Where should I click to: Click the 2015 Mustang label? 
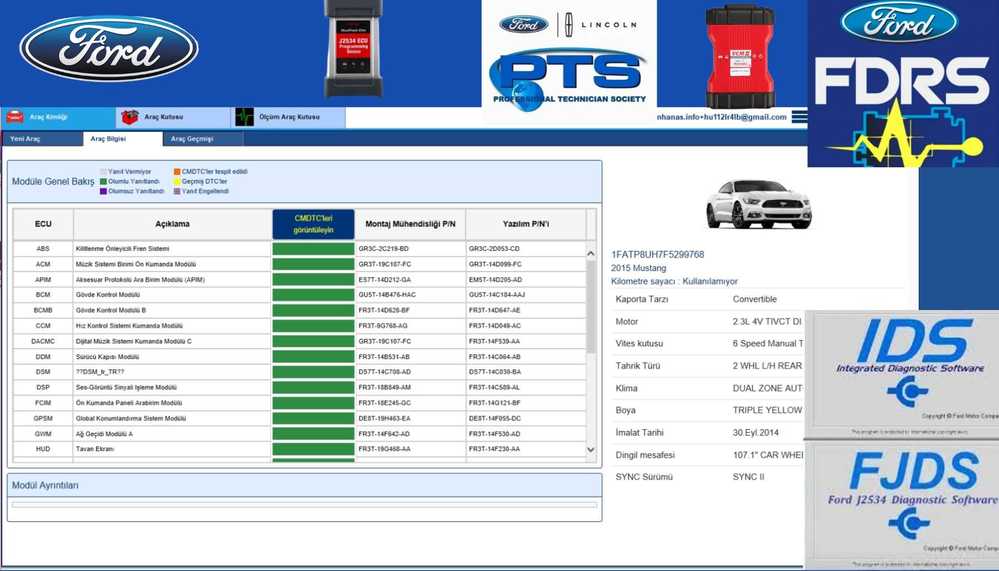tap(638, 268)
